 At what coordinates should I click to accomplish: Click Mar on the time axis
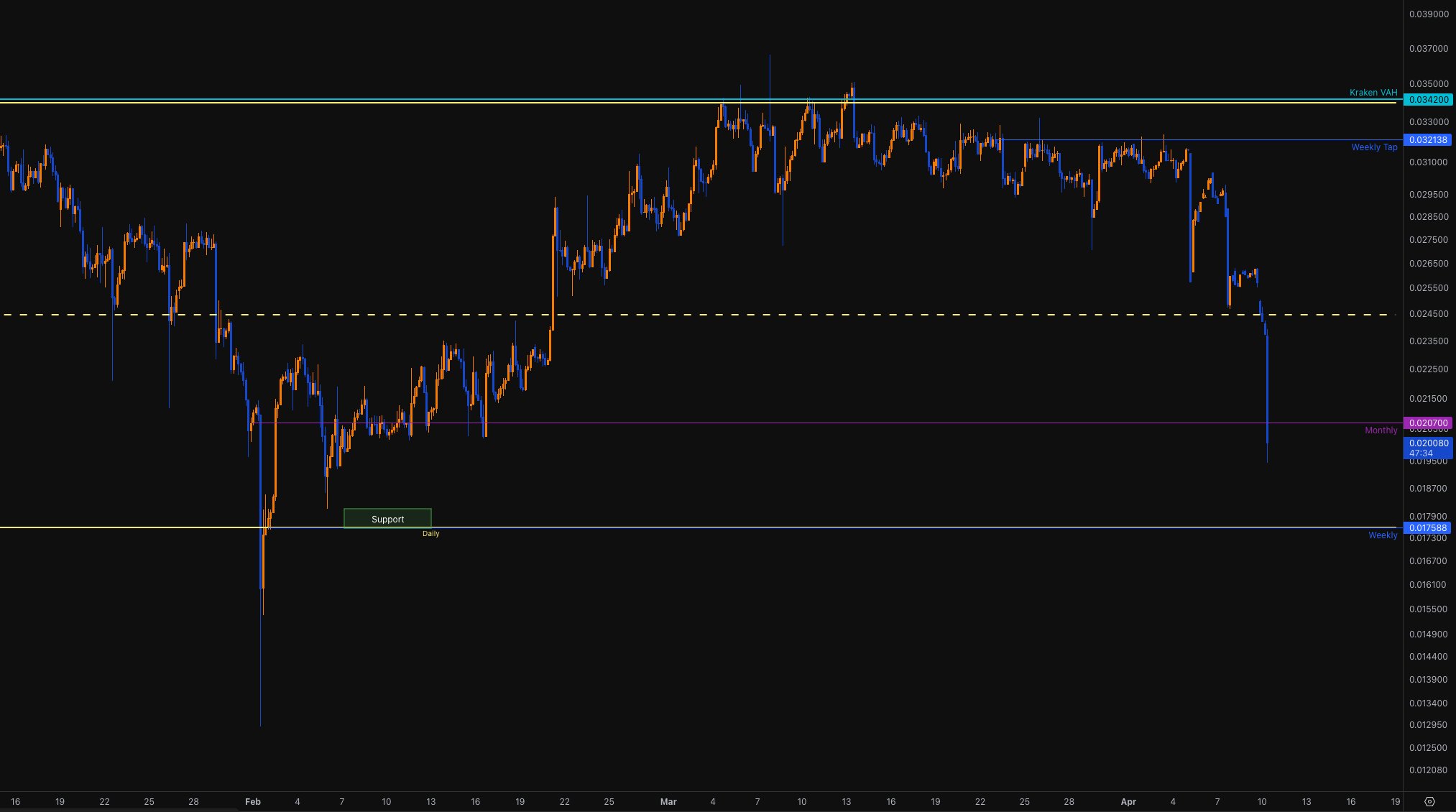[668, 801]
